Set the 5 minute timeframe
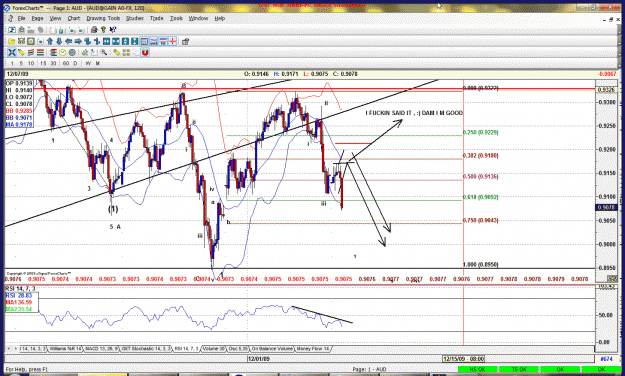Image resolution: width=625 pixels, height=376 pixels. [x=22, y=63]
